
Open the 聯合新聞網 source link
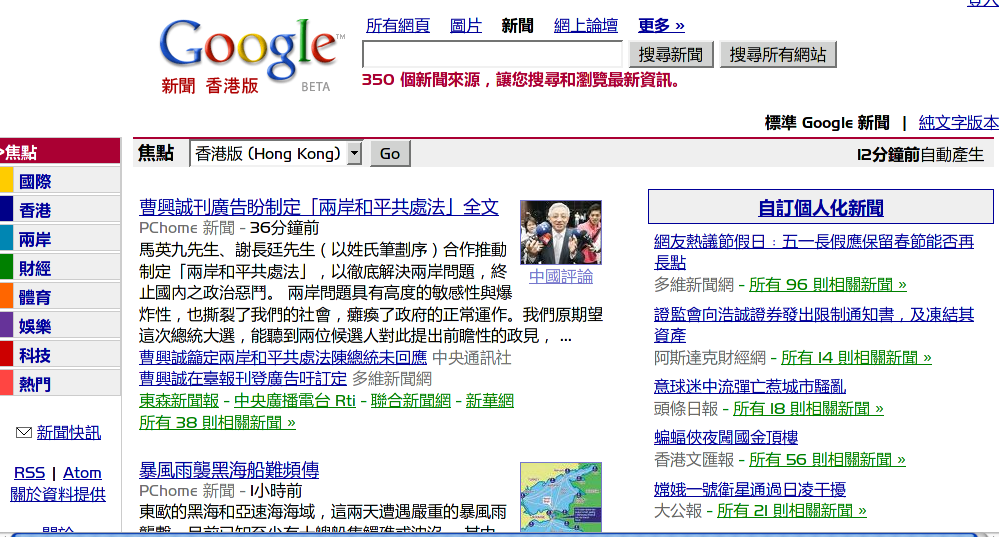(410, 401)
